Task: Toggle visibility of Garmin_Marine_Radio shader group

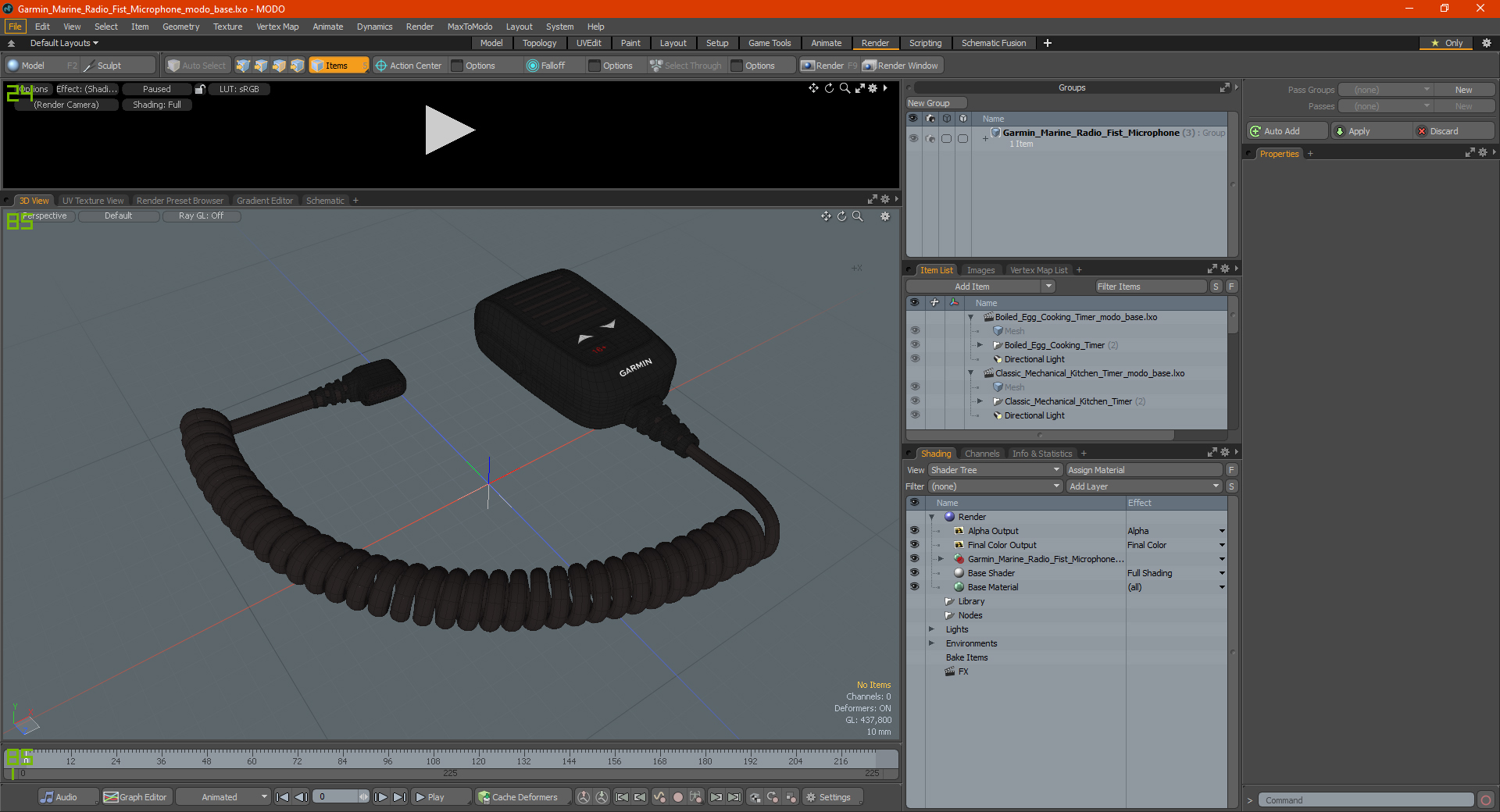Action: click(914, 559)
